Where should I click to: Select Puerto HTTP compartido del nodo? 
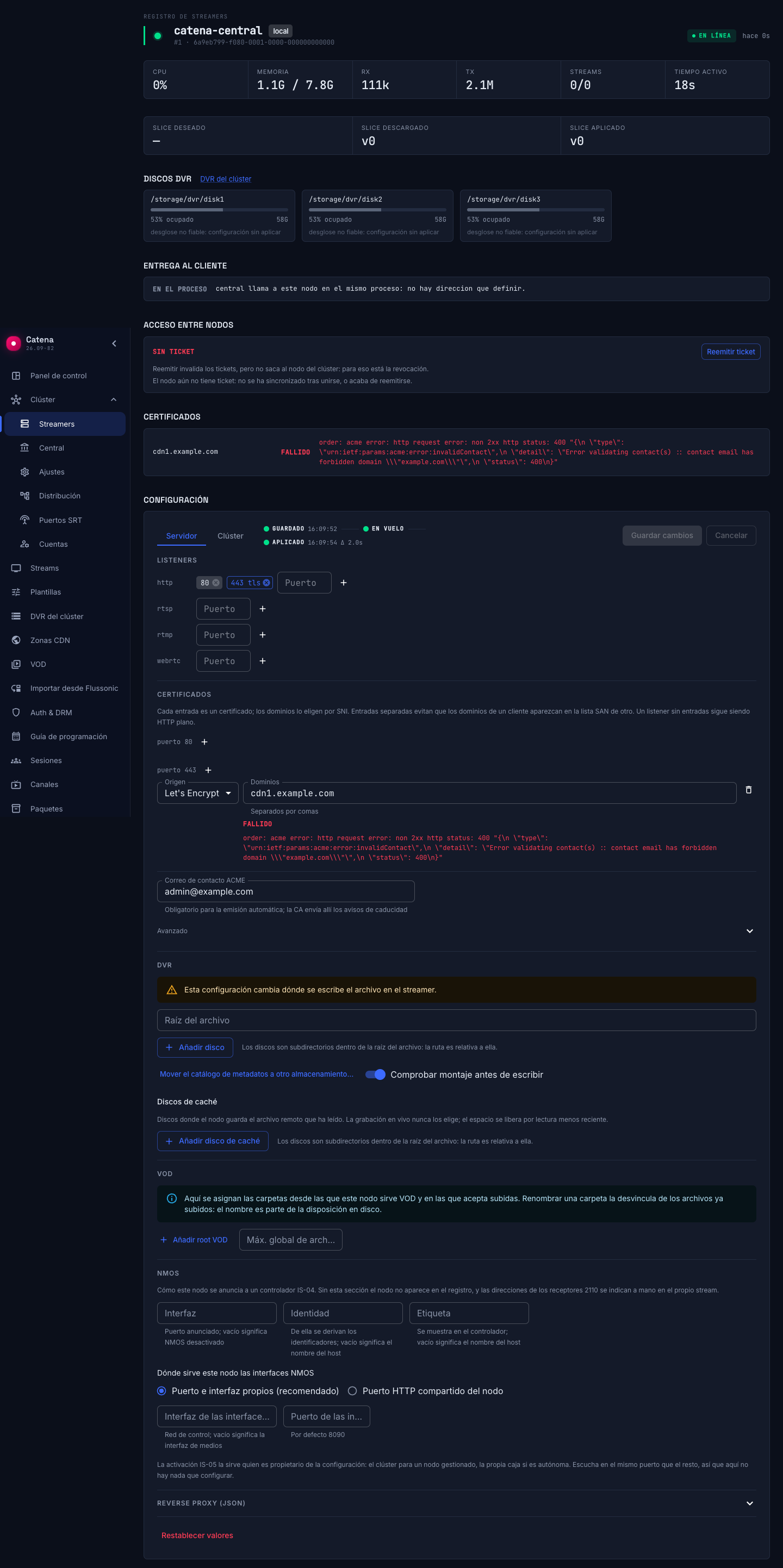point(352,1391)
